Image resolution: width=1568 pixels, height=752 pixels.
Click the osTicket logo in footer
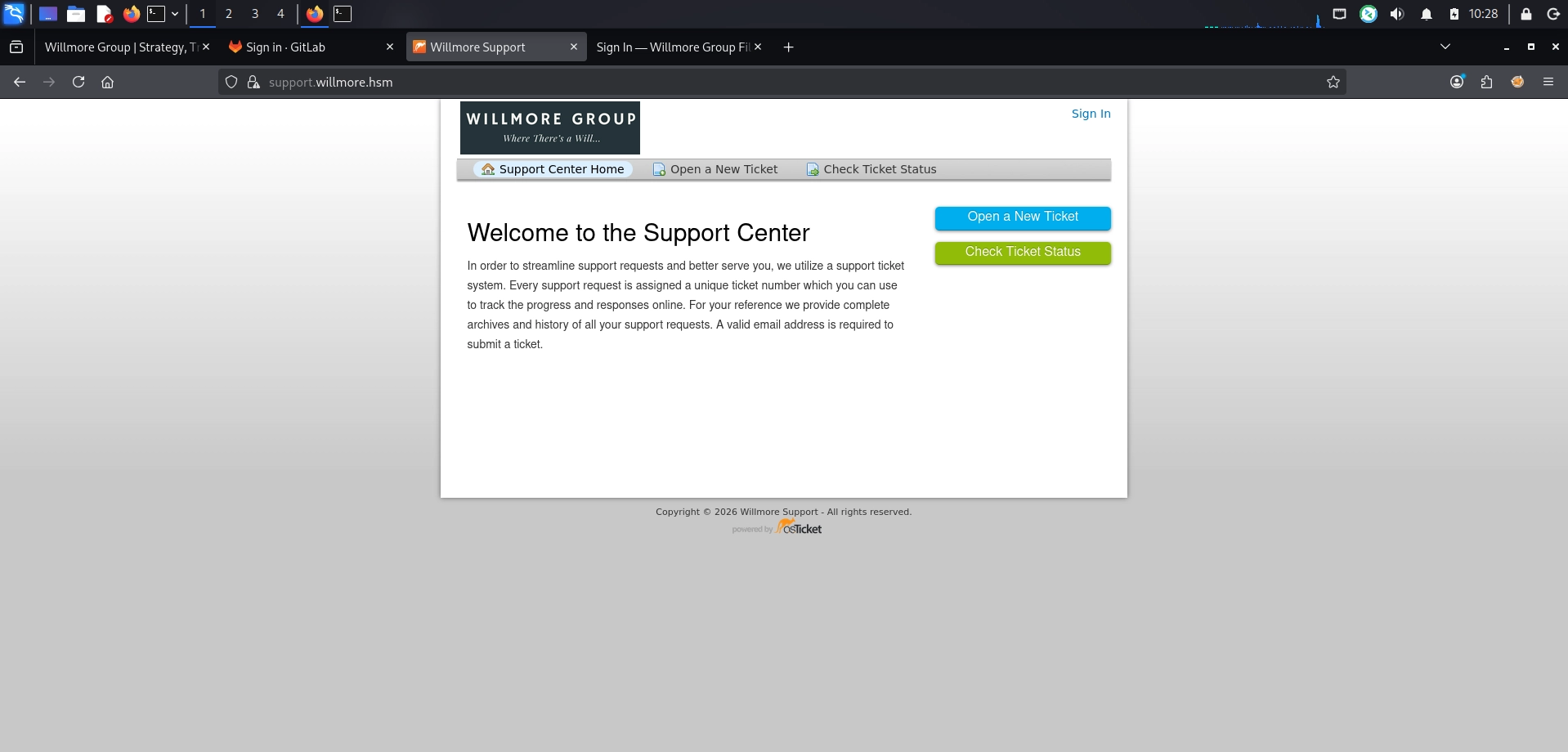coord(799,527)
